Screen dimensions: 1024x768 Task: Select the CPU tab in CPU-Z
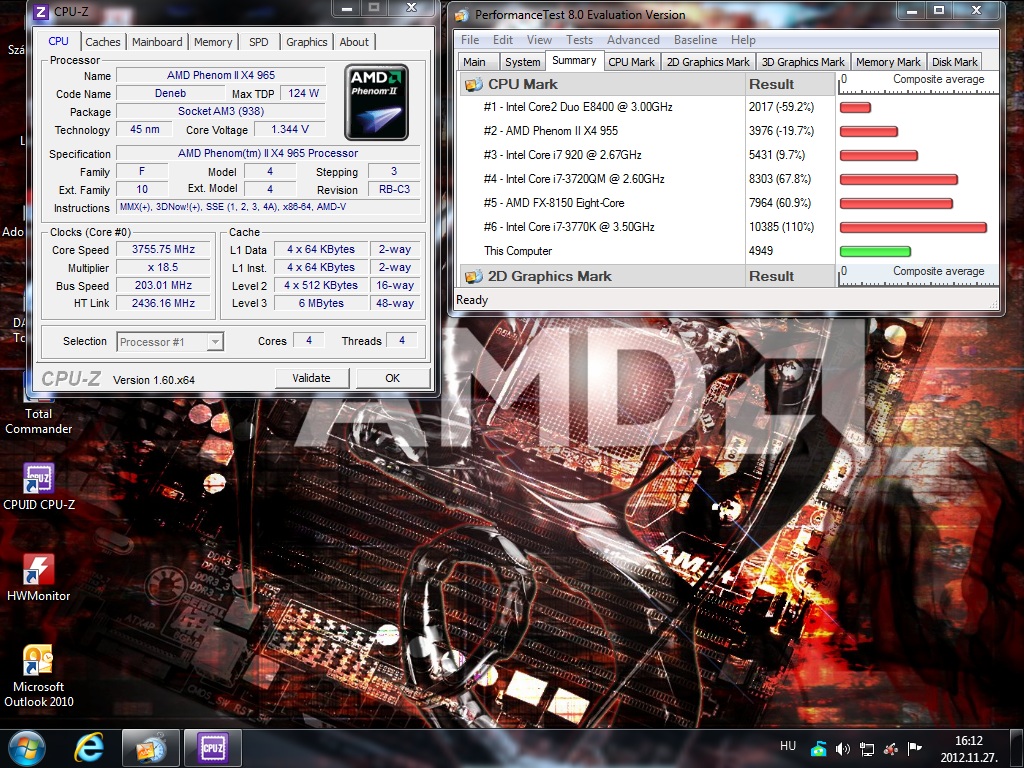(58, 40)
